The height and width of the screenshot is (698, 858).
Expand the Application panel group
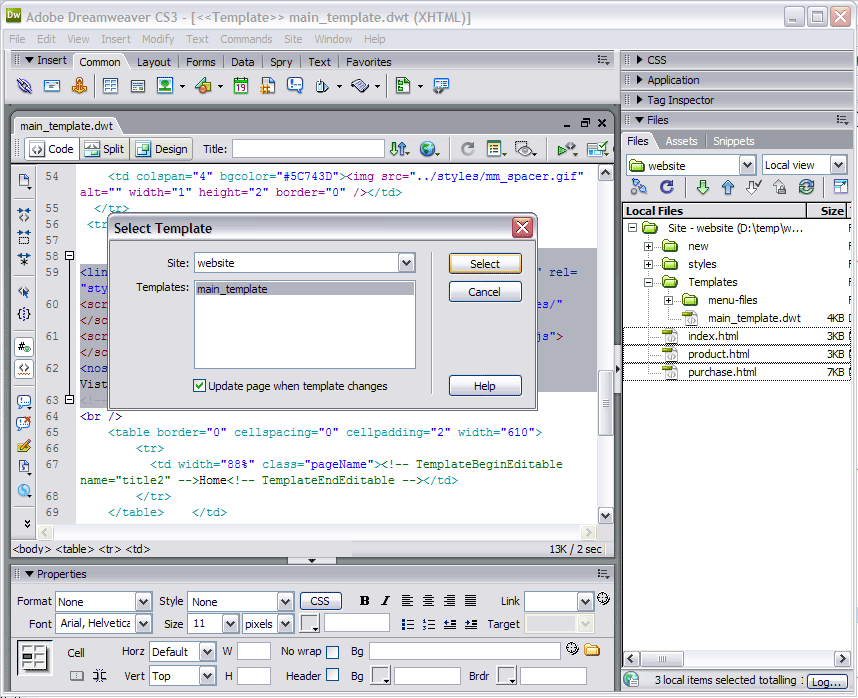(x=640, y=80)
